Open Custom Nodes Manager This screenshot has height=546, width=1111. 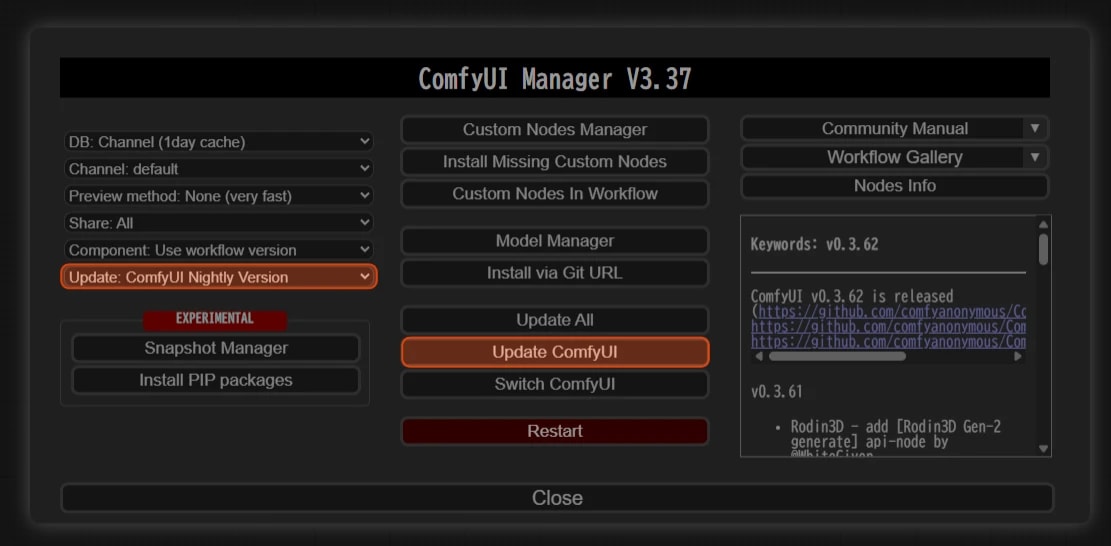[x=555, y=130]
